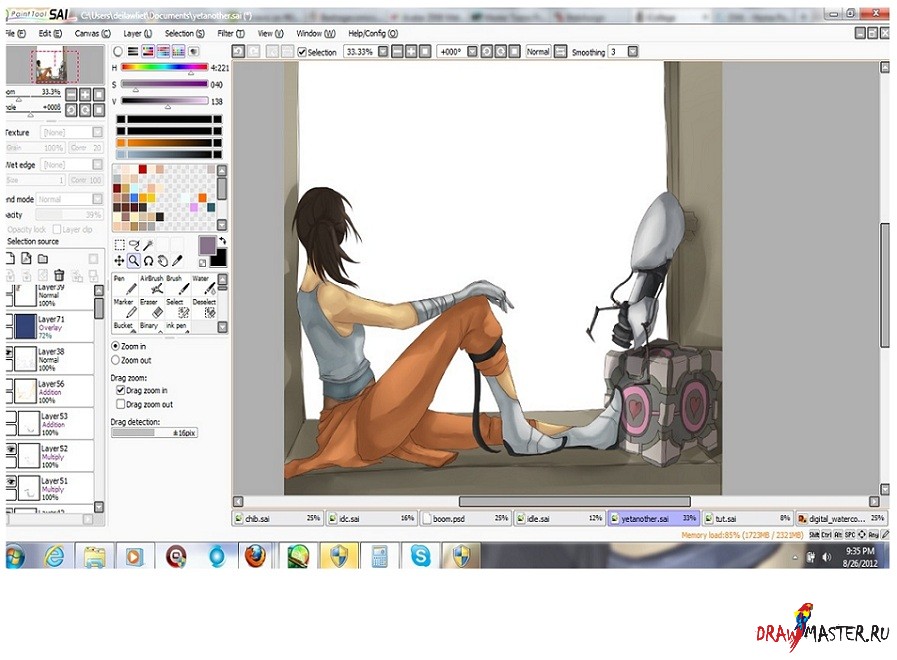This screenshot has height=660, width=897.
Task: Activate the rotate view tool
Action: pos(148,261)
